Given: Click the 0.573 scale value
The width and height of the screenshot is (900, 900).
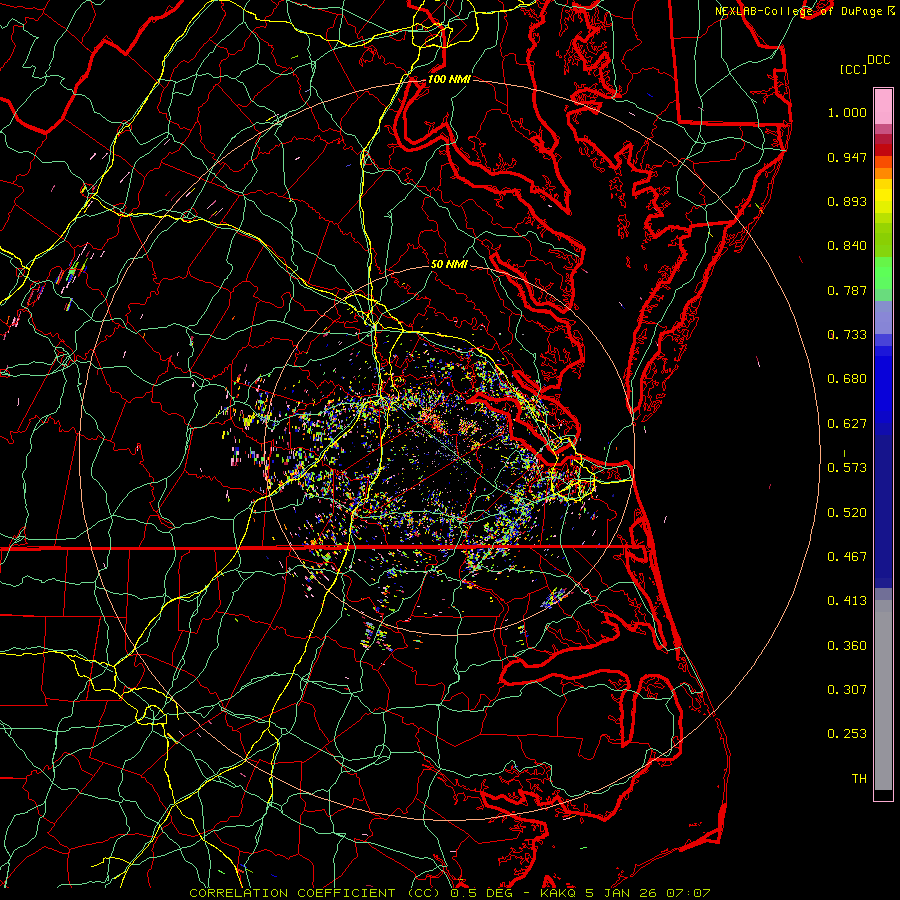Looking at the screenshot, I should [x=847, y=468].
